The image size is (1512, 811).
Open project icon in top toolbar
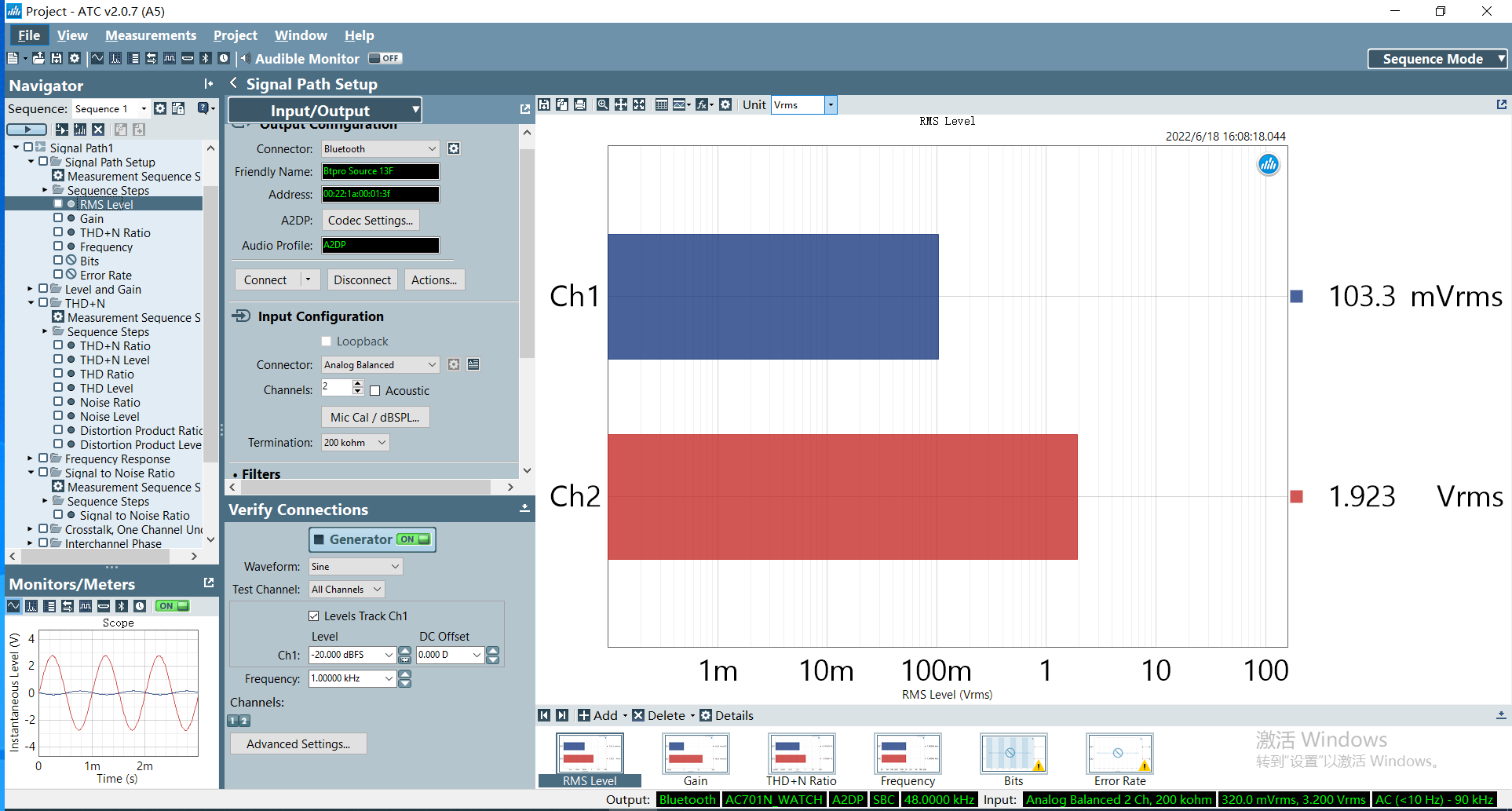(38, 58)
